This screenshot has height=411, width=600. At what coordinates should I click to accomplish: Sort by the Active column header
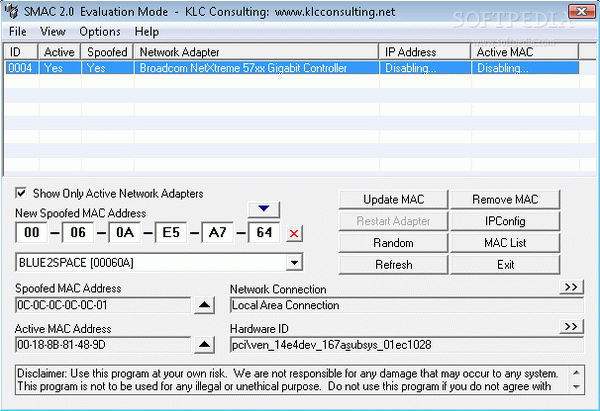[x=59, y=52]
